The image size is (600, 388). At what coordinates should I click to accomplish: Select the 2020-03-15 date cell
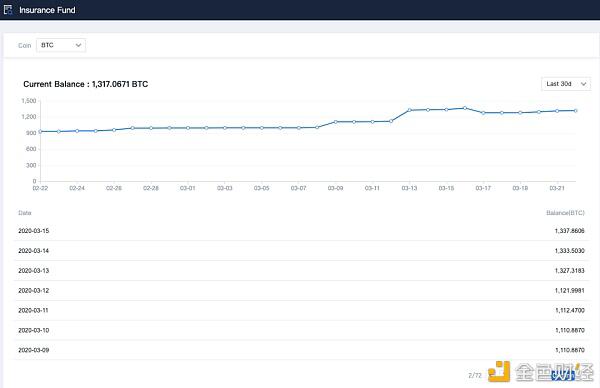pyautogui.click(x=34, y=231)
